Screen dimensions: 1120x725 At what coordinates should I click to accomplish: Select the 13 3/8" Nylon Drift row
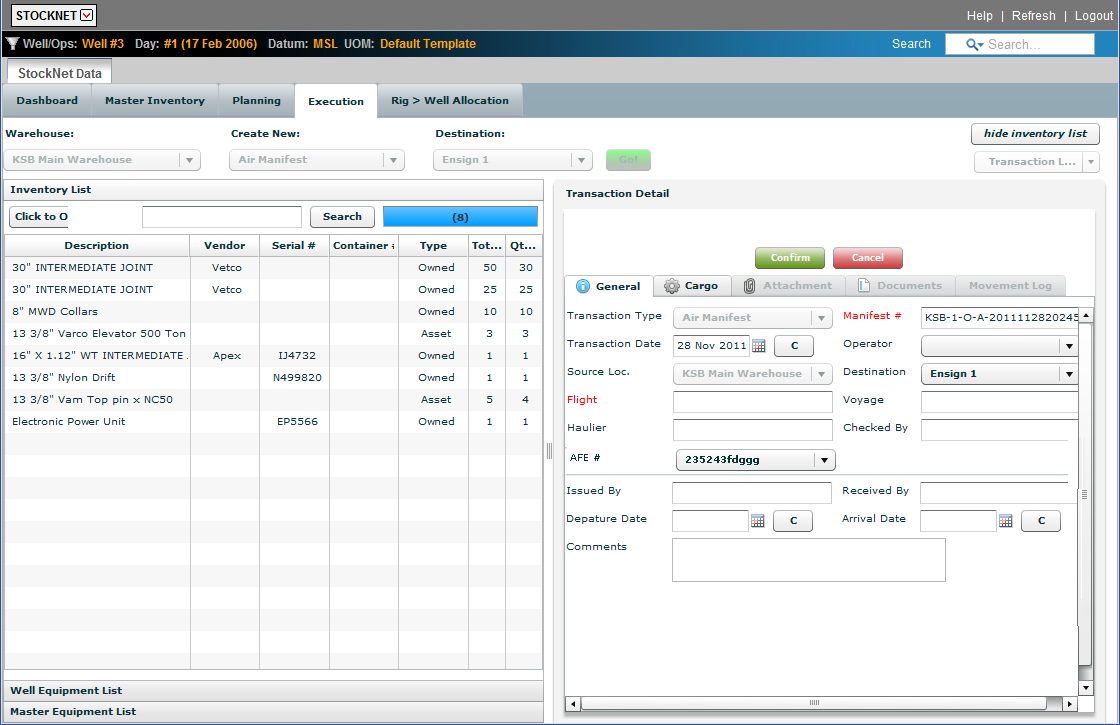274,377
